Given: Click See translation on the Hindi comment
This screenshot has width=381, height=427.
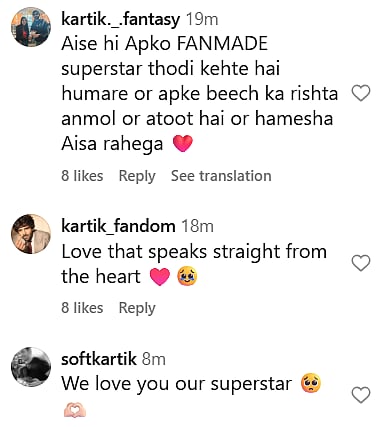Looking at the screenshot, I should click(x=221, y=176).
